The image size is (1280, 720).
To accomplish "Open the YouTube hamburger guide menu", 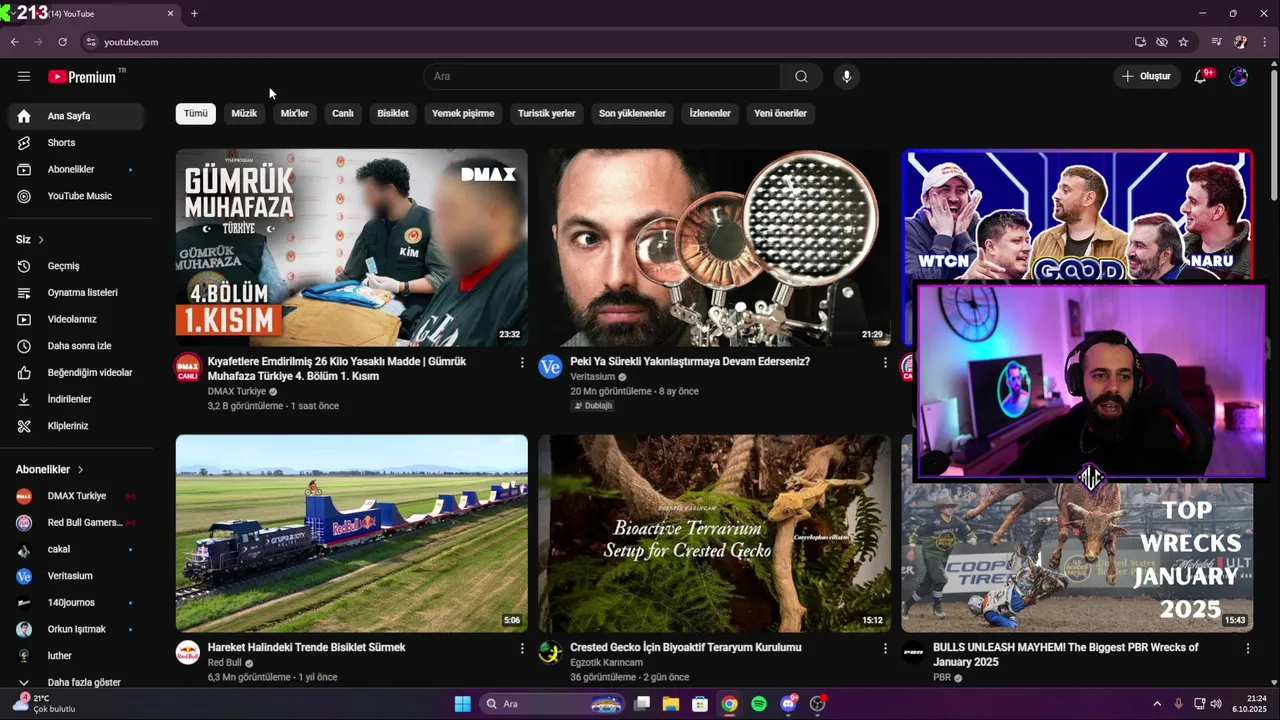I will coord(24,76).
